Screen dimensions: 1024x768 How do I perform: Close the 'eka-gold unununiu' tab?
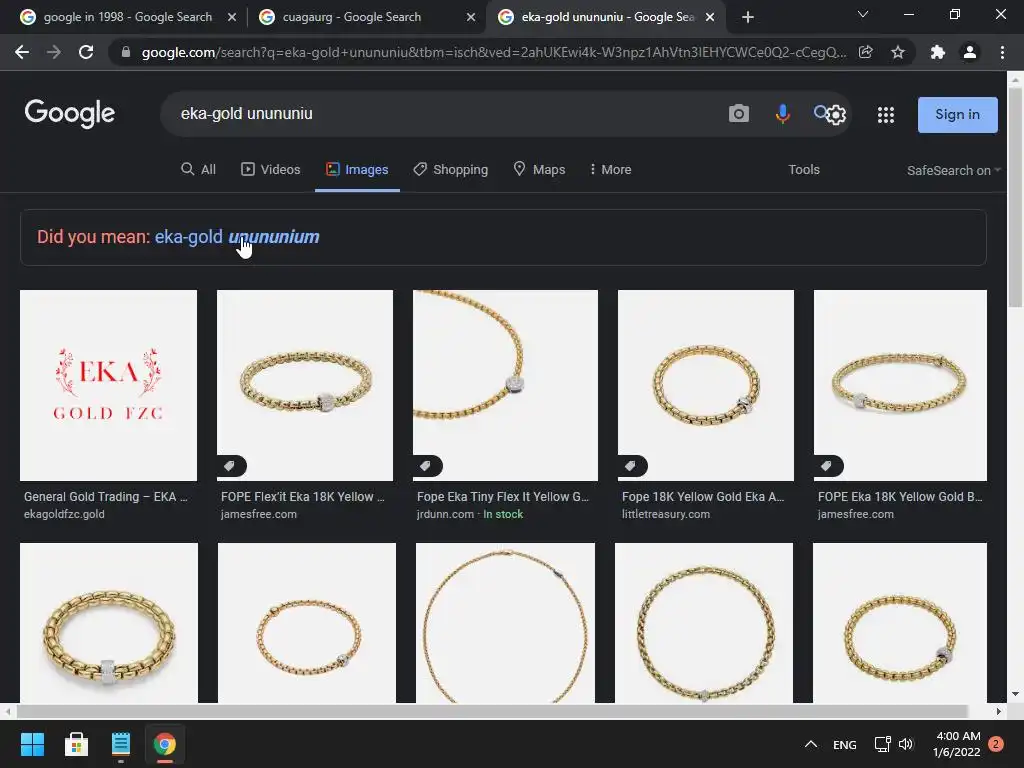710,17
